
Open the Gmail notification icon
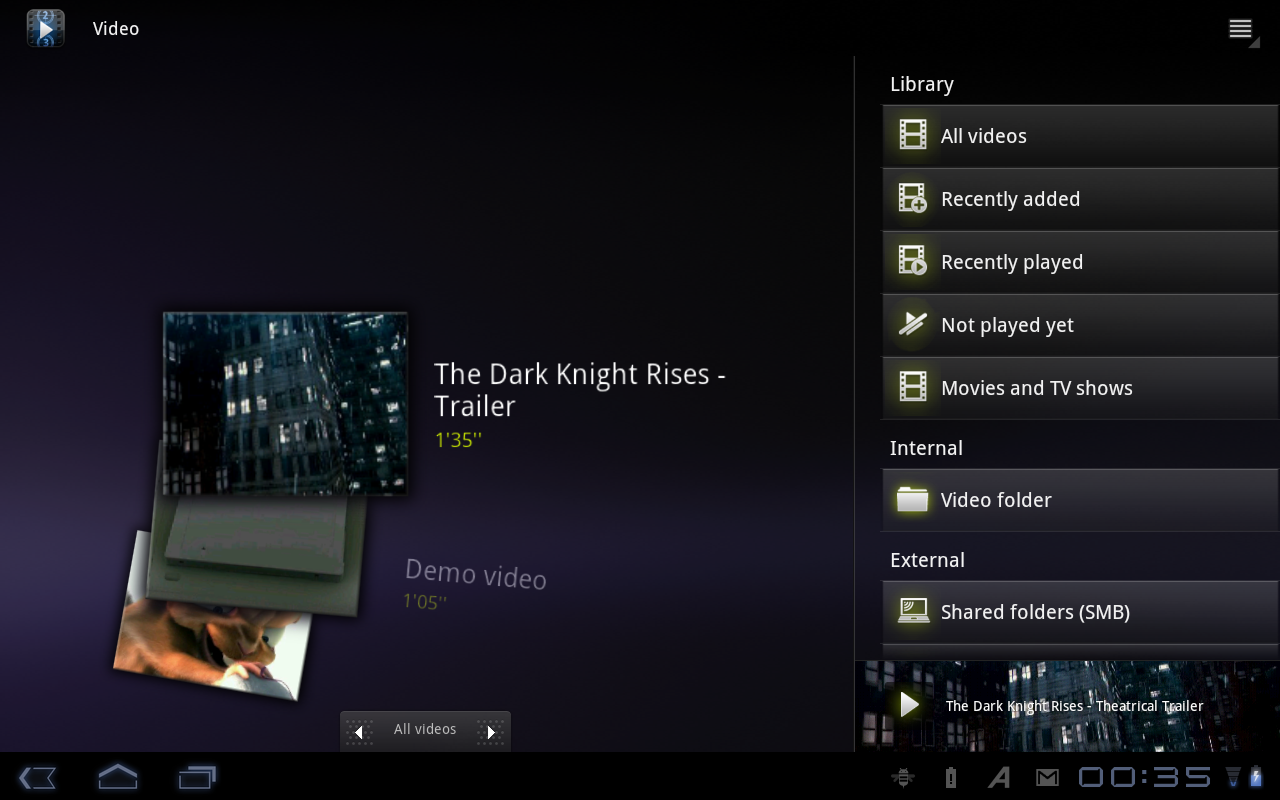(x=1047, y=777)
